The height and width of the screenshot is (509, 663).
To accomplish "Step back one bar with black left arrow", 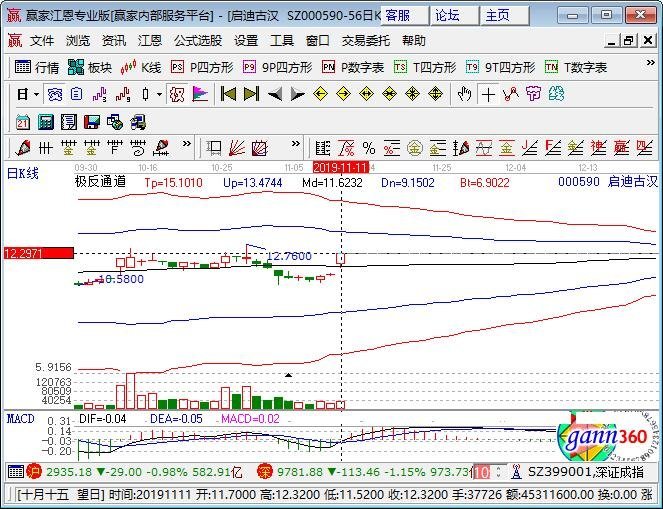I will click(275, 94).
